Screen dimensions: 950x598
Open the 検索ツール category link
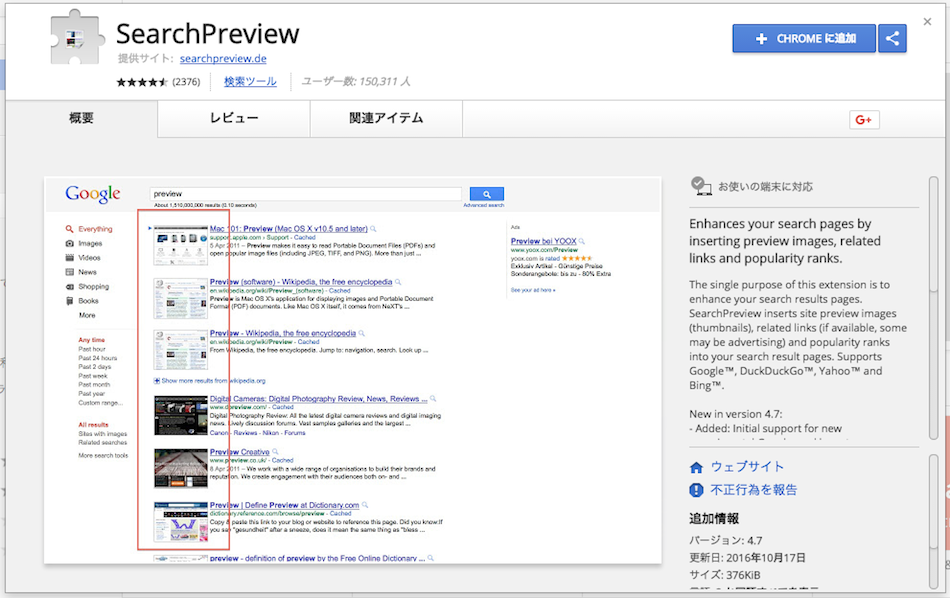[x=250, y=81]
